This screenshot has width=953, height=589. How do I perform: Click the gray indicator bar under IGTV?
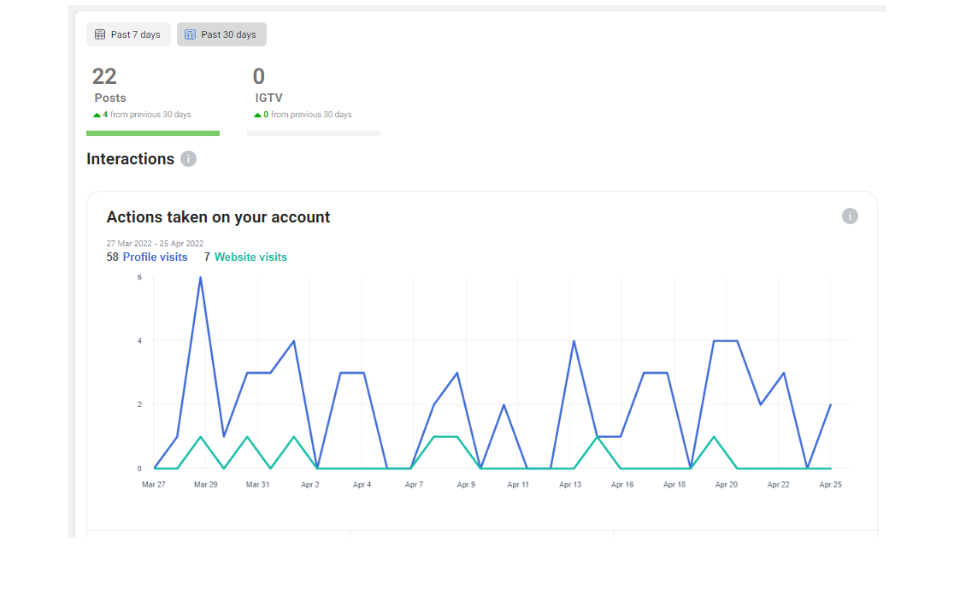click(x=313, y=133)
